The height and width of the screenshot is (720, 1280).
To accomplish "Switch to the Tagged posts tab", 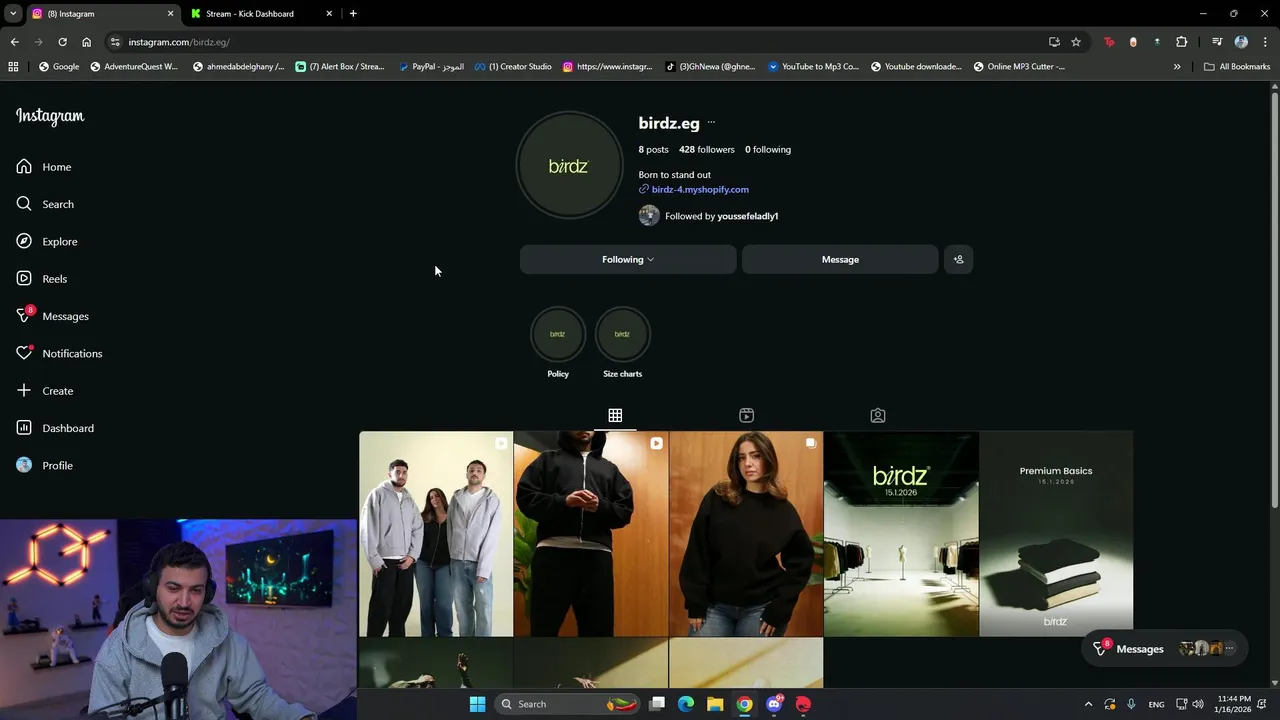I will 877,415.
